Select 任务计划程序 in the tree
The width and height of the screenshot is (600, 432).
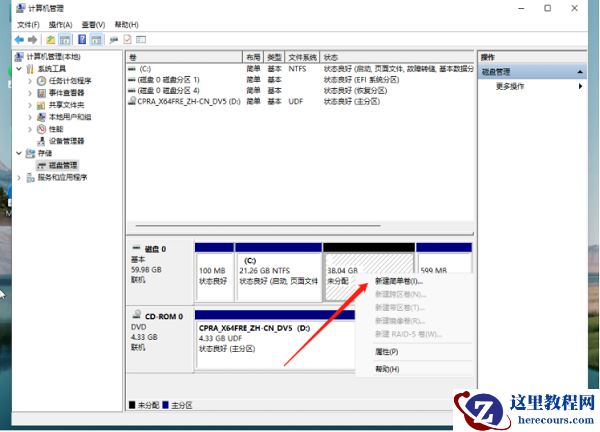point(70,81)
